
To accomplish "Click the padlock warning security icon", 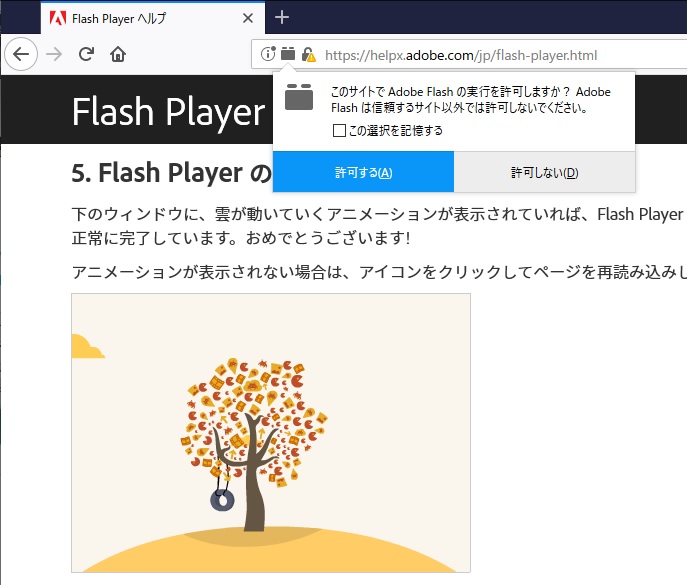I will click(x=308, y=55).
